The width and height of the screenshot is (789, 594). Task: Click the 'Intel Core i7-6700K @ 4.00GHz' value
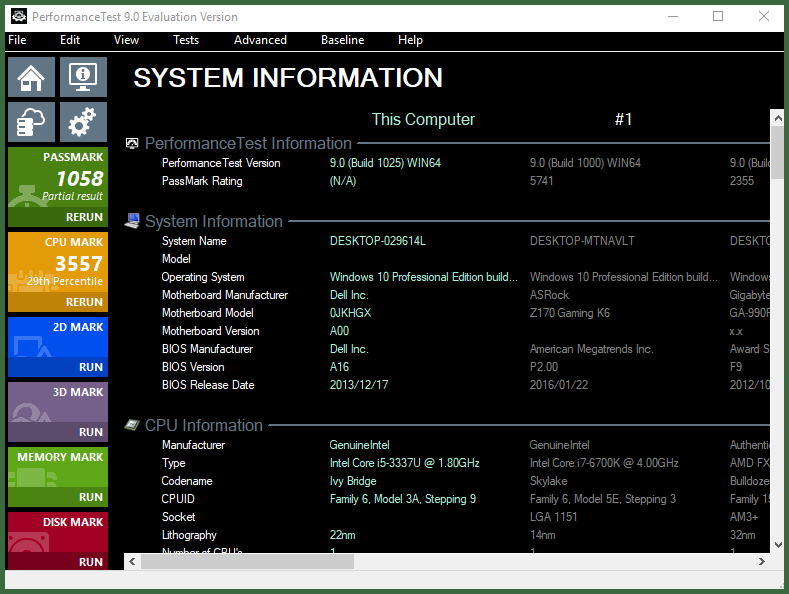pos(604,463)
